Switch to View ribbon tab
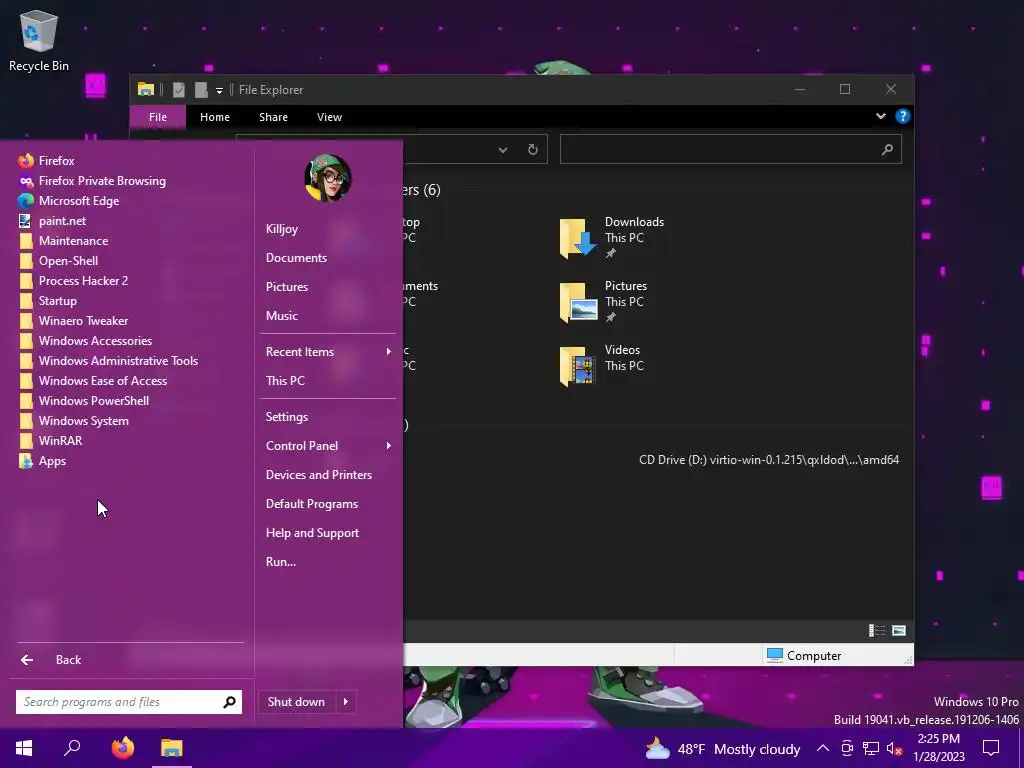This screenshot has width=1024, height=768. pos(329,117)
